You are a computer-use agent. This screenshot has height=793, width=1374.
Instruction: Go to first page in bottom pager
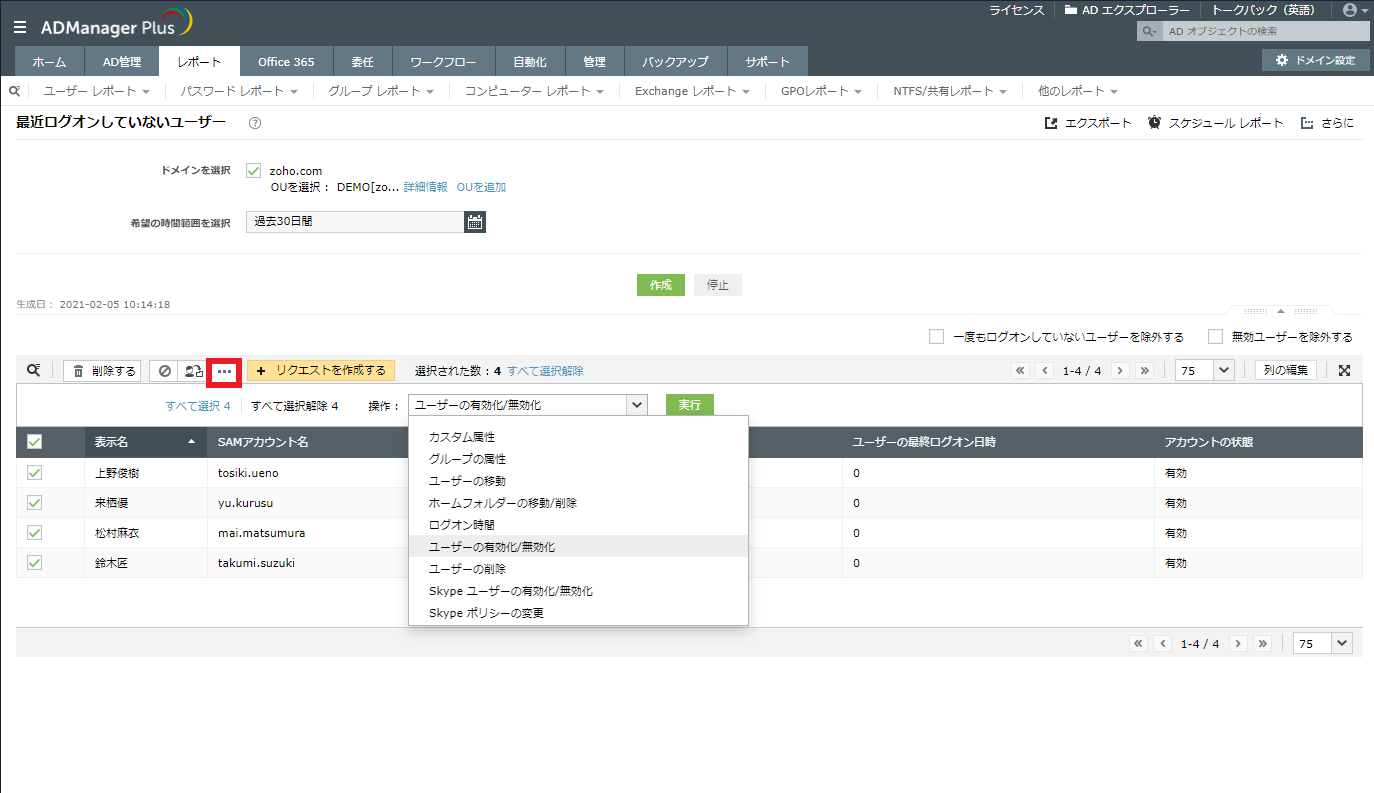pos(1138,644)
